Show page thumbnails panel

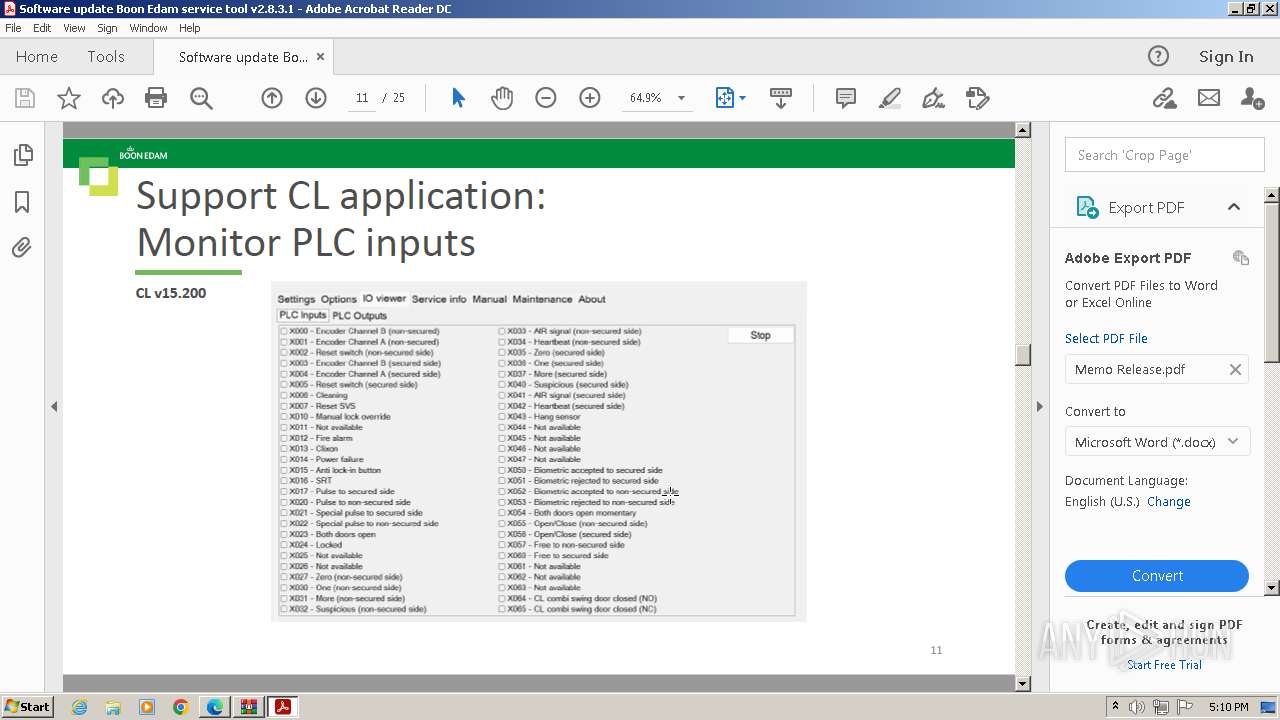(22, 155)
